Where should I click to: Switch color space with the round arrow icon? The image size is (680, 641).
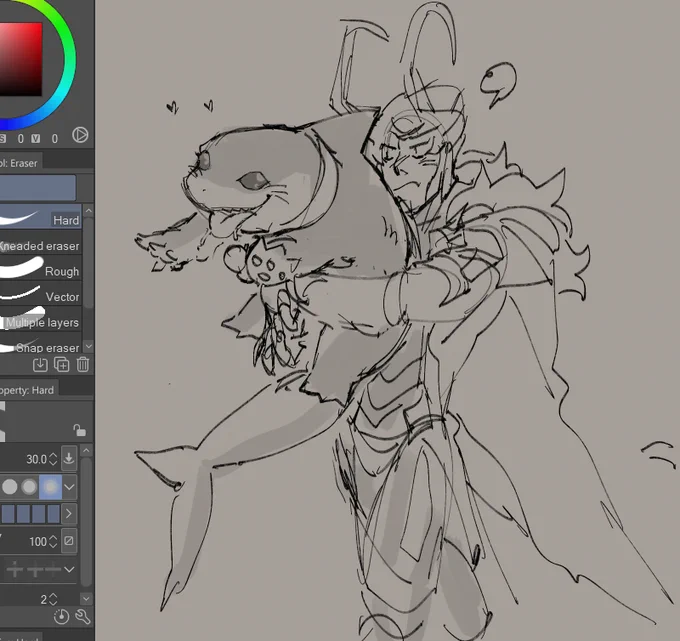(80, 135)
